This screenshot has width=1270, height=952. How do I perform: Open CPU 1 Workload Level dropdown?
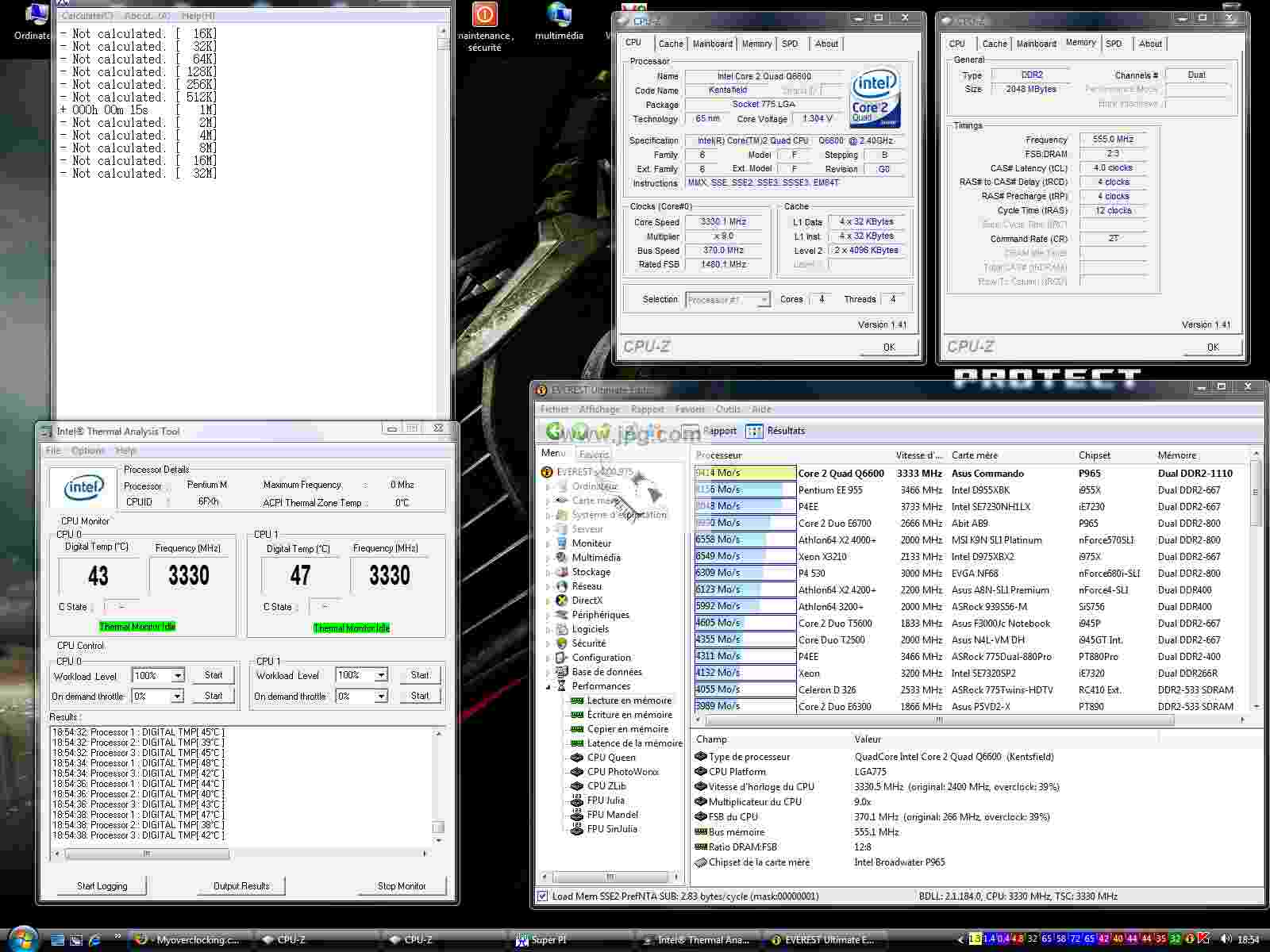tap(381, 676)
